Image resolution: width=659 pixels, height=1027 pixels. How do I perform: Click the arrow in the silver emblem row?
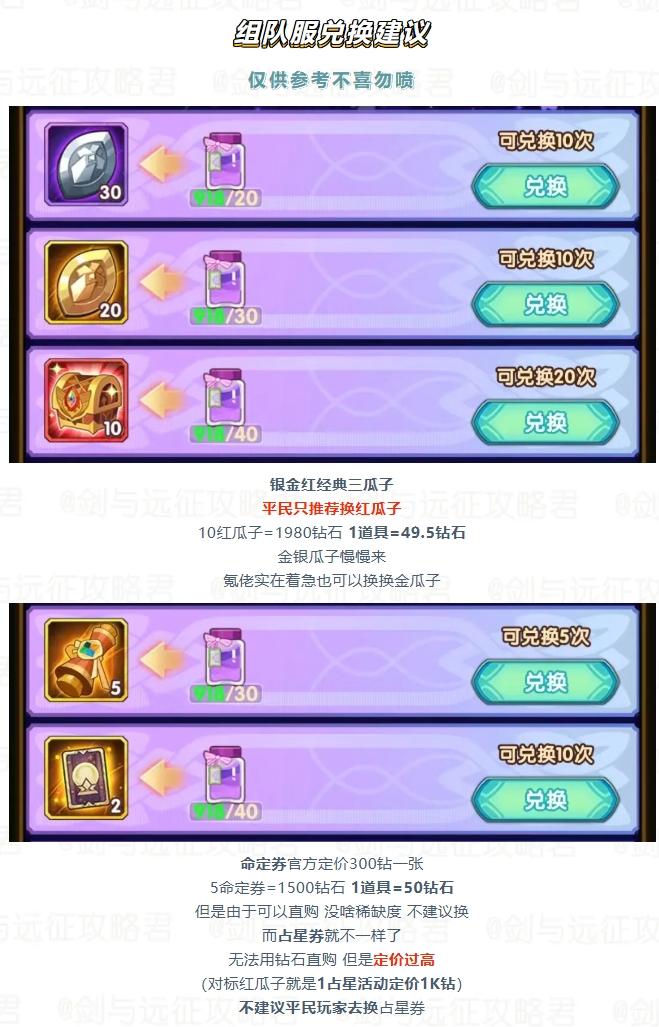[x=161, y=164]
